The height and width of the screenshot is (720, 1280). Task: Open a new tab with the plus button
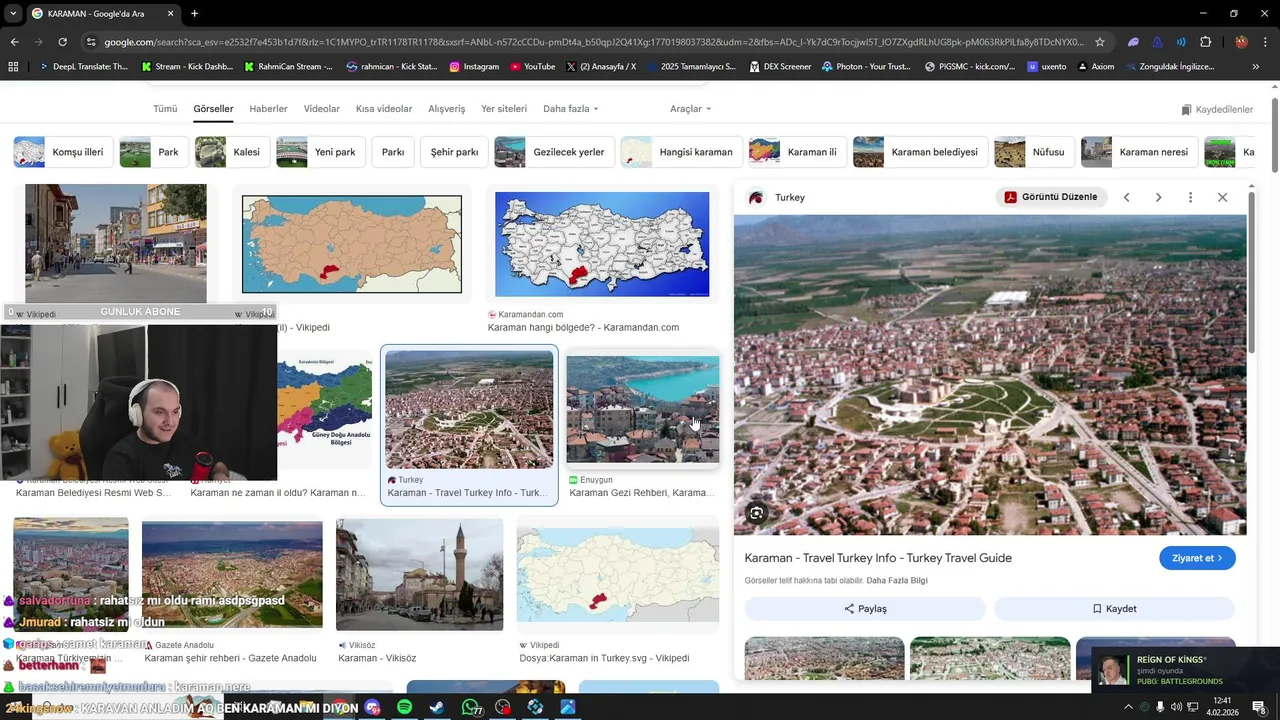point(194,14)
